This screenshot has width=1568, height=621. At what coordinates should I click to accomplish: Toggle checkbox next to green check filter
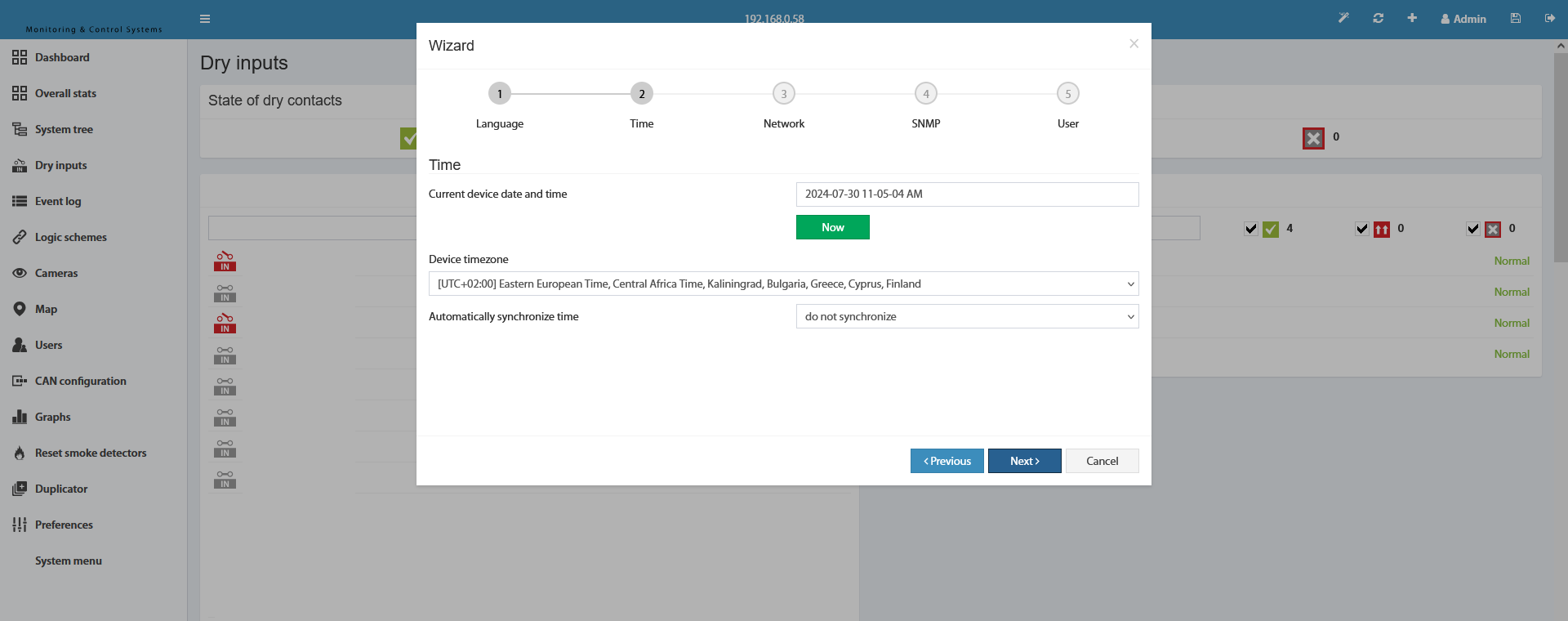click(x=1250, y=229)
